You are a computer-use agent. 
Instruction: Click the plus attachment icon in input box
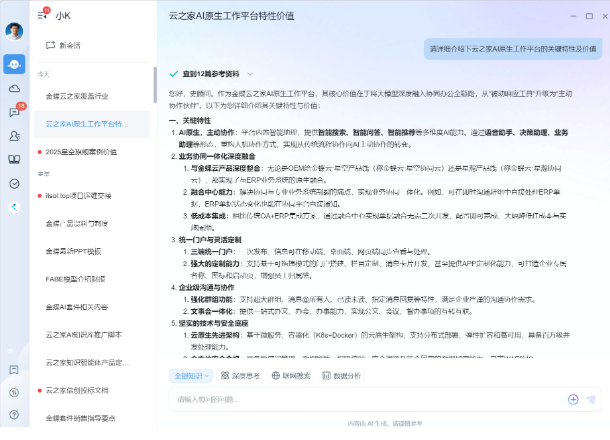pyautogui.click(x=573, y=398)
